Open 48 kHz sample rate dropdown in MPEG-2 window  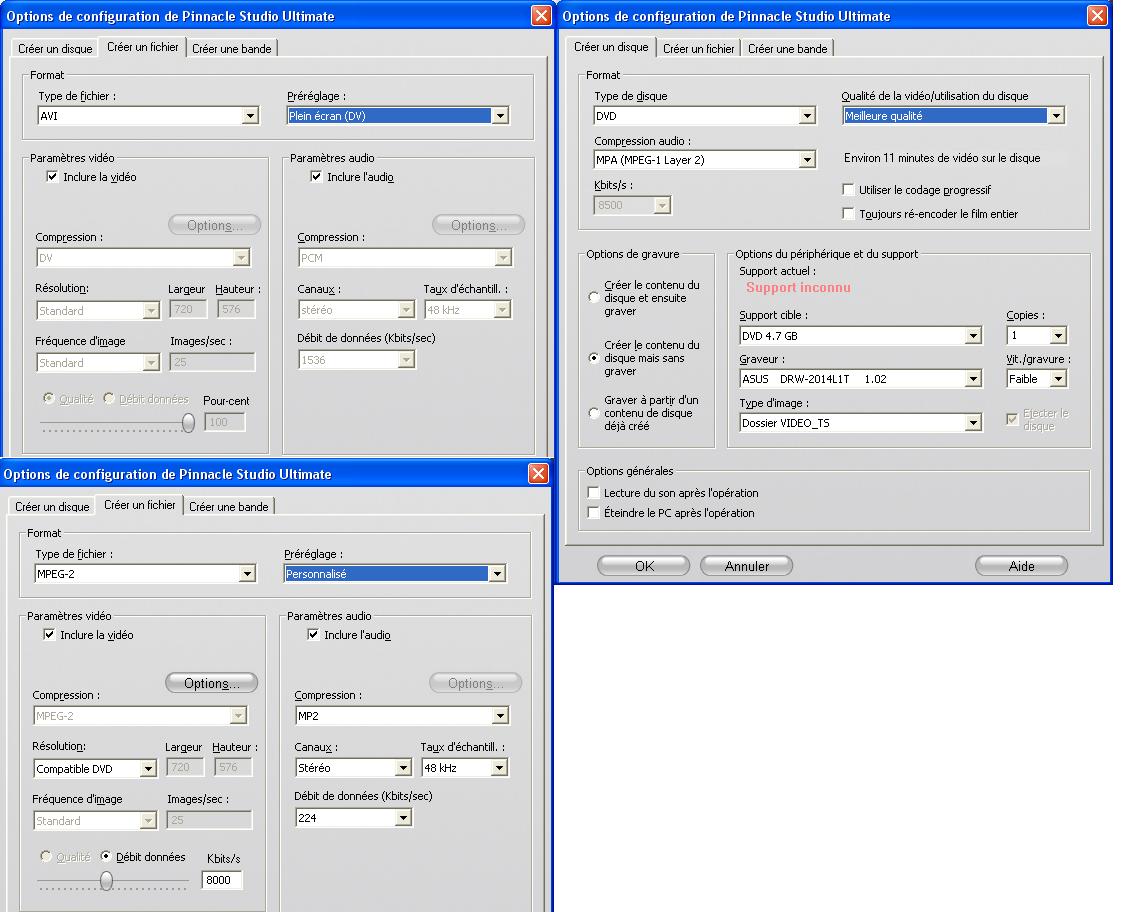pyautogui.click(x=464, y=768)
